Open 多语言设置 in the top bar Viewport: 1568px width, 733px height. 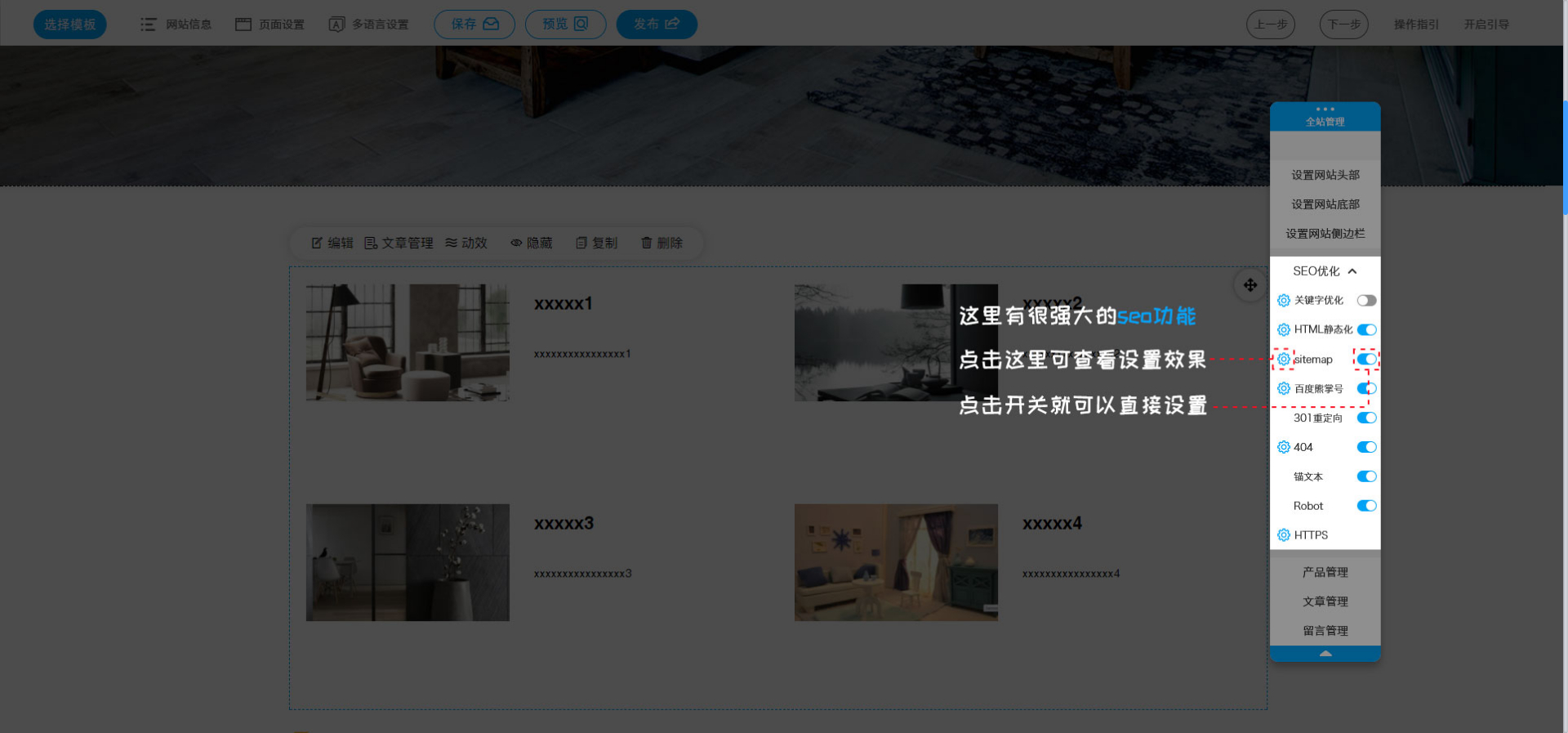click(x=368, y=25)
